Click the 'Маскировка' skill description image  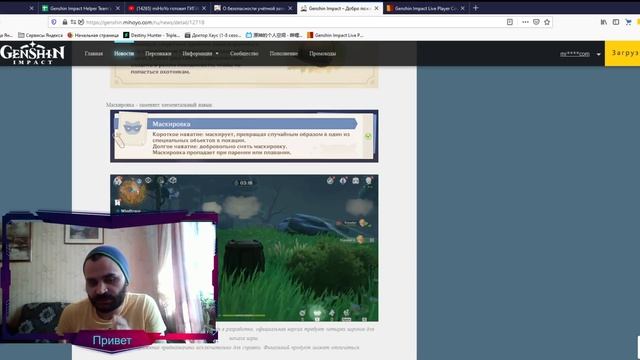click(244, 136)
